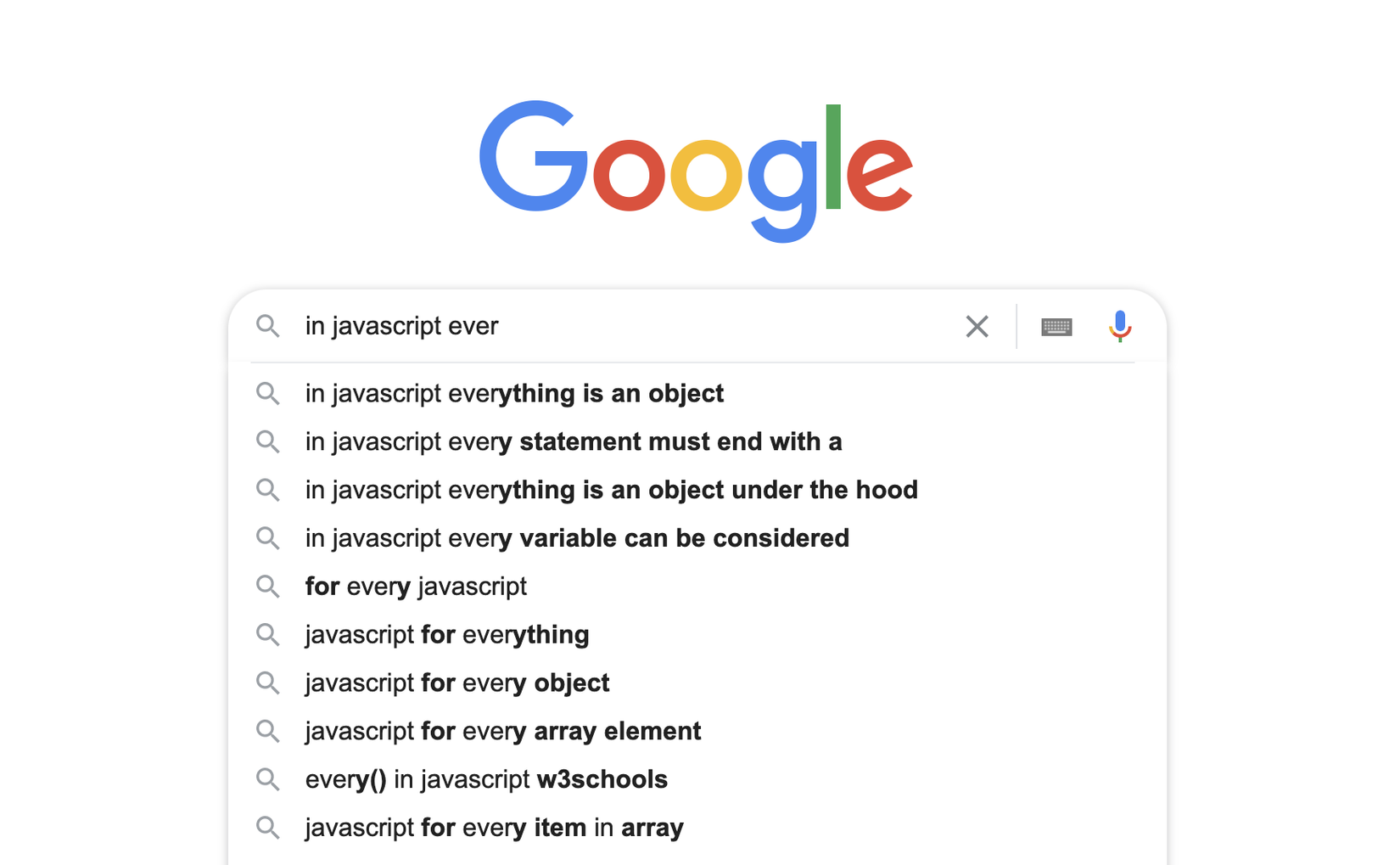The height and width of the screenshot is (865, 1400).
Task: Click the clear search X icon
Action: pos(977,326)
